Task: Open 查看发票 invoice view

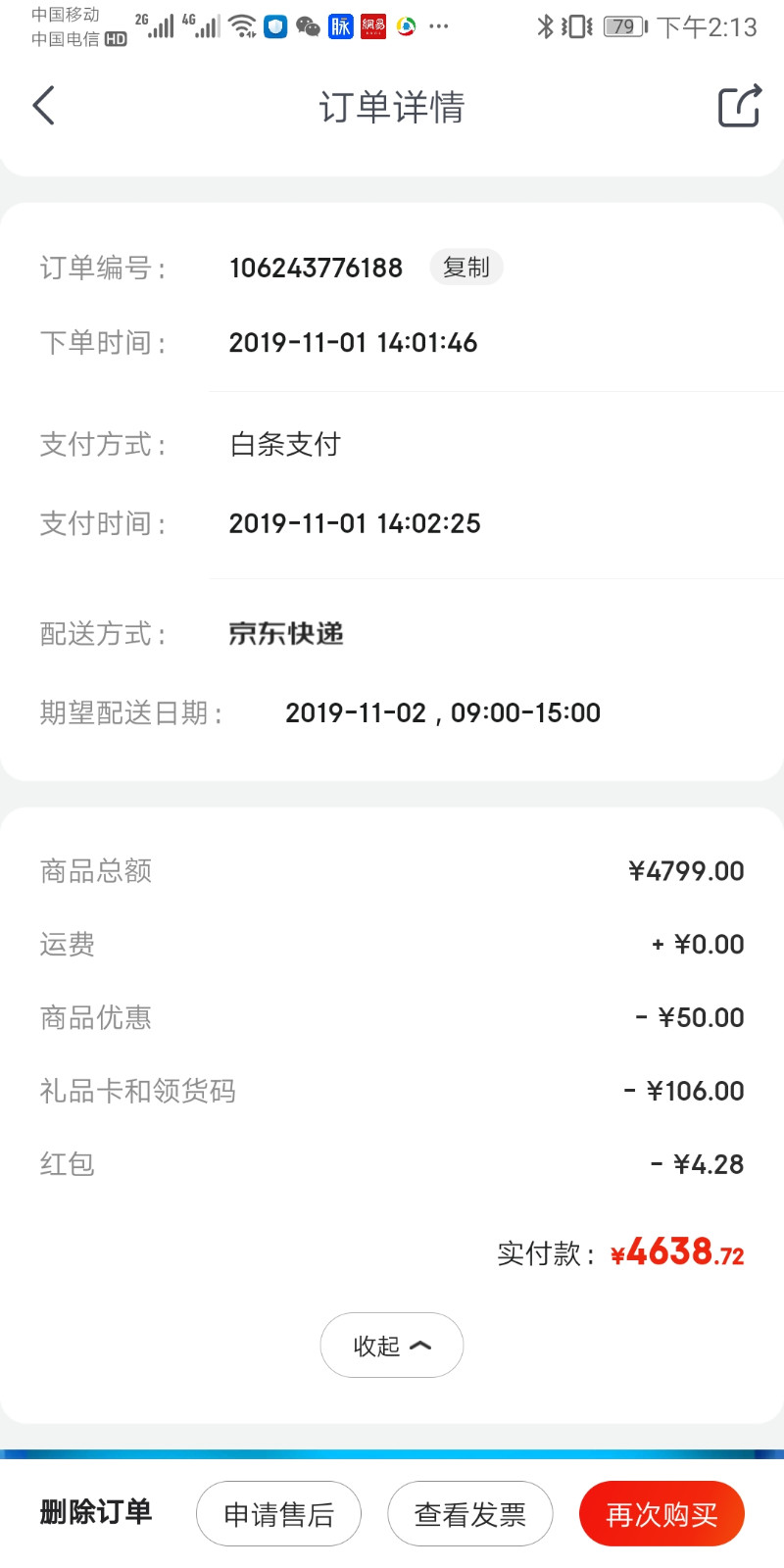Action: (x=470, y=1514)
